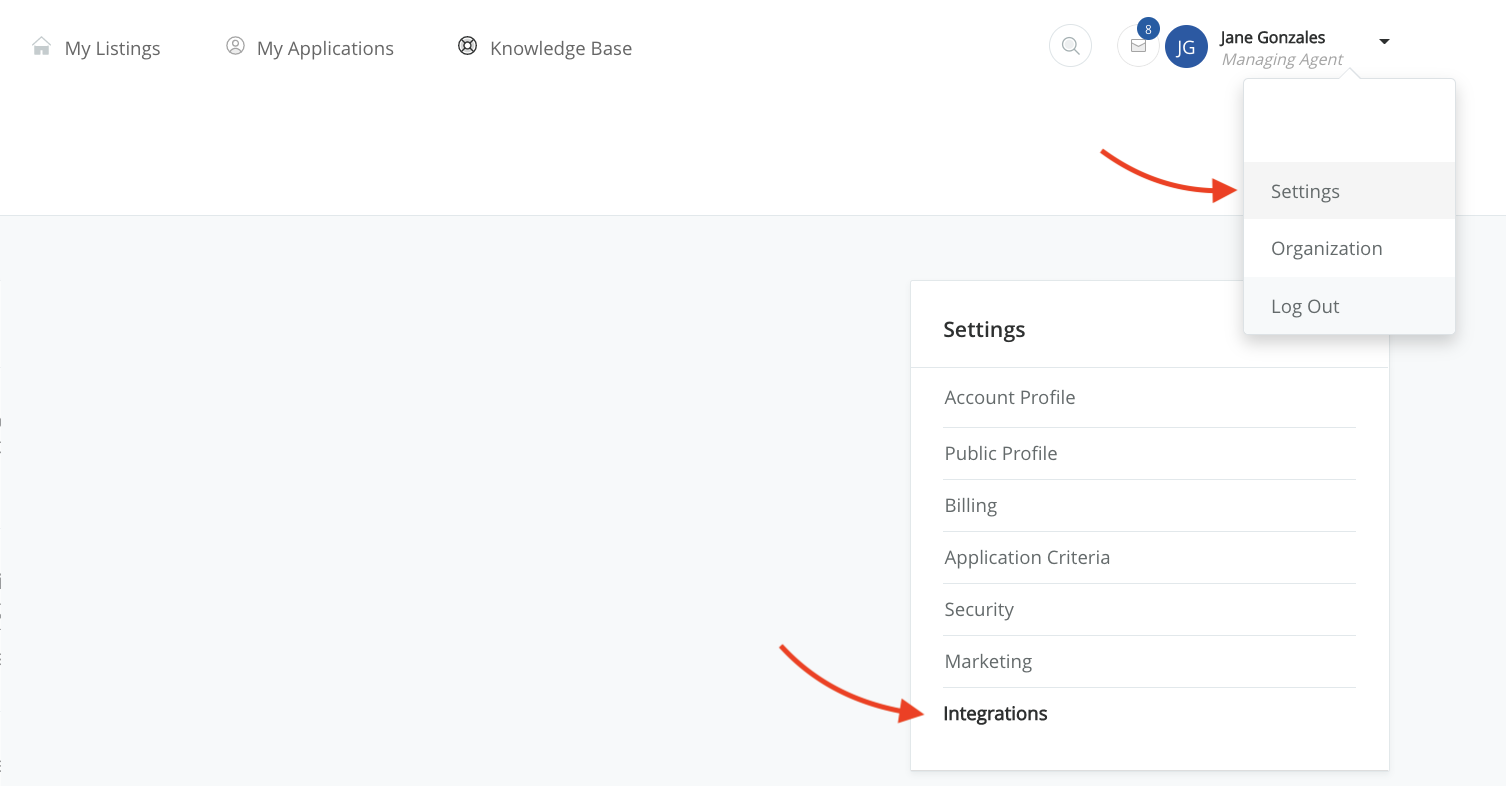Open the Security settings page
The height and width of the screenshot is (786, 1506).
tap(978, 609)
